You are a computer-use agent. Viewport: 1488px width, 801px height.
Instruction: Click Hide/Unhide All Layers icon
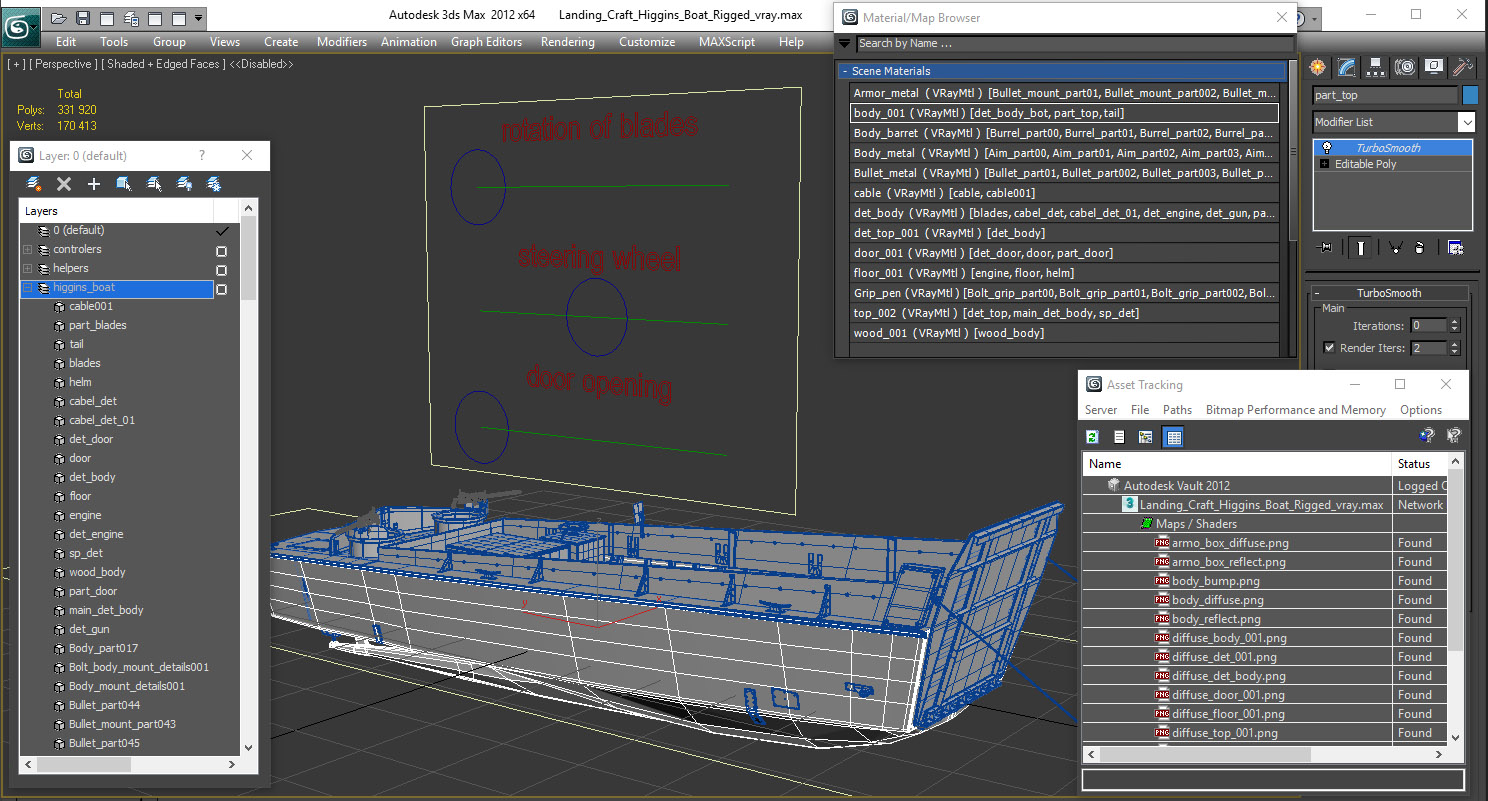coord(184,184)
